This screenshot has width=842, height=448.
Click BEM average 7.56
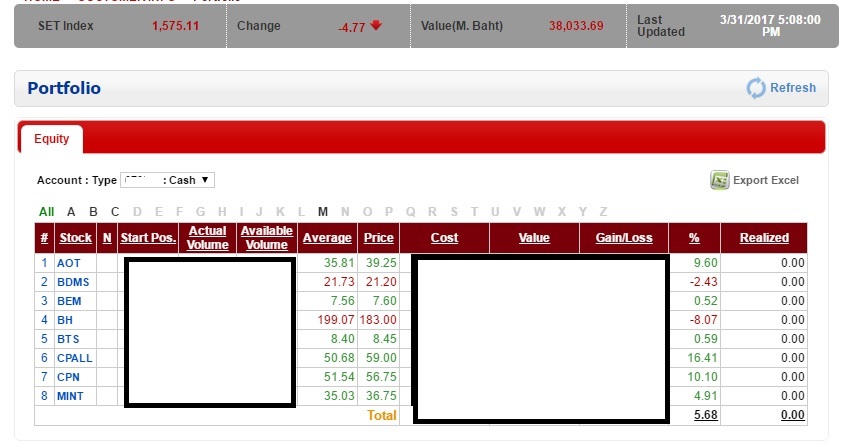(342, 300)
